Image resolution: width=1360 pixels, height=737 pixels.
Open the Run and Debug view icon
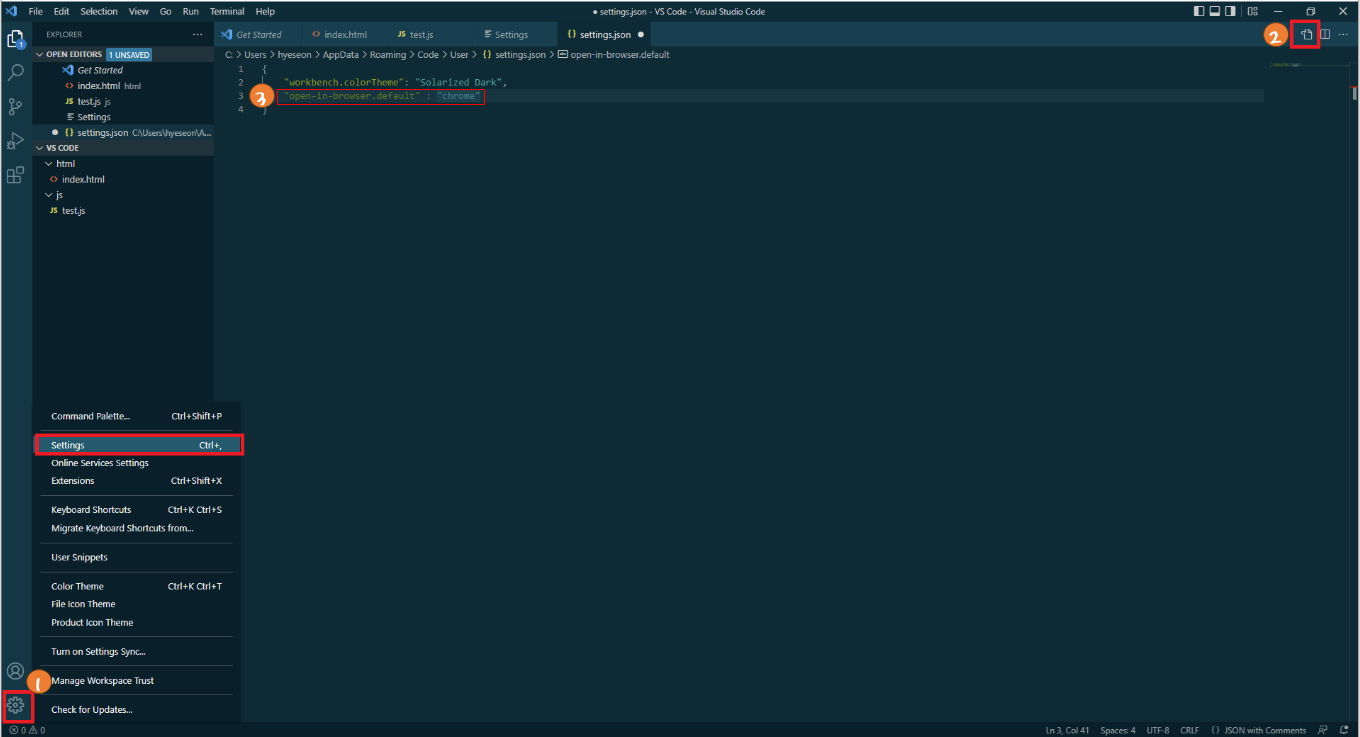tap(15, 140)
